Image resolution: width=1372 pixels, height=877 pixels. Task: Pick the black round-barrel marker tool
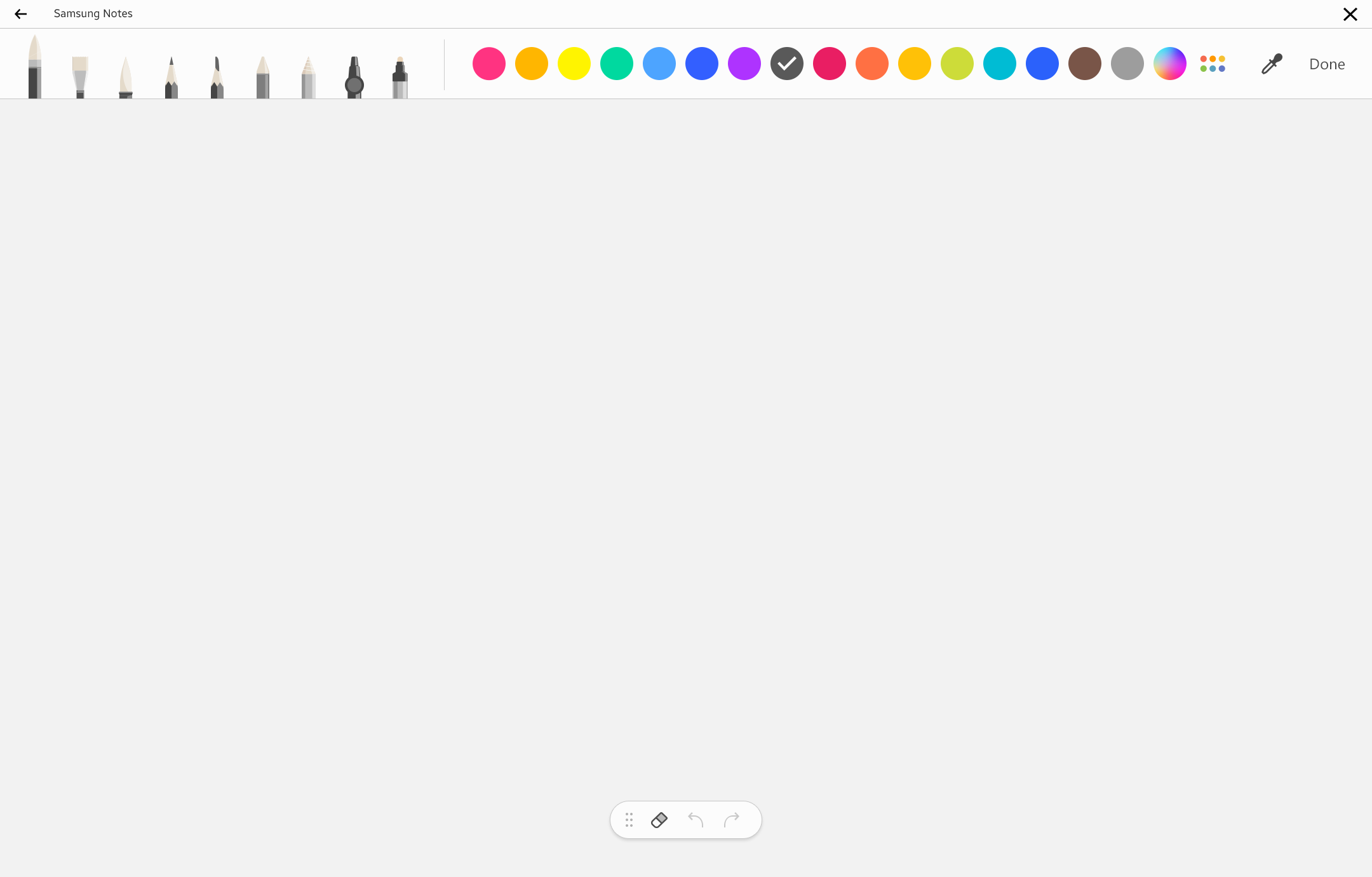pyautogui.click(x=354, y=77)
